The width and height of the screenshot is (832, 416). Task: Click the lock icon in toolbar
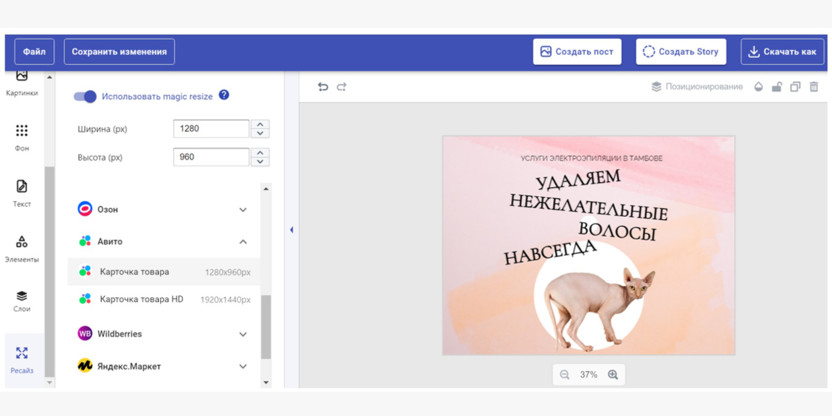(776, 87)
